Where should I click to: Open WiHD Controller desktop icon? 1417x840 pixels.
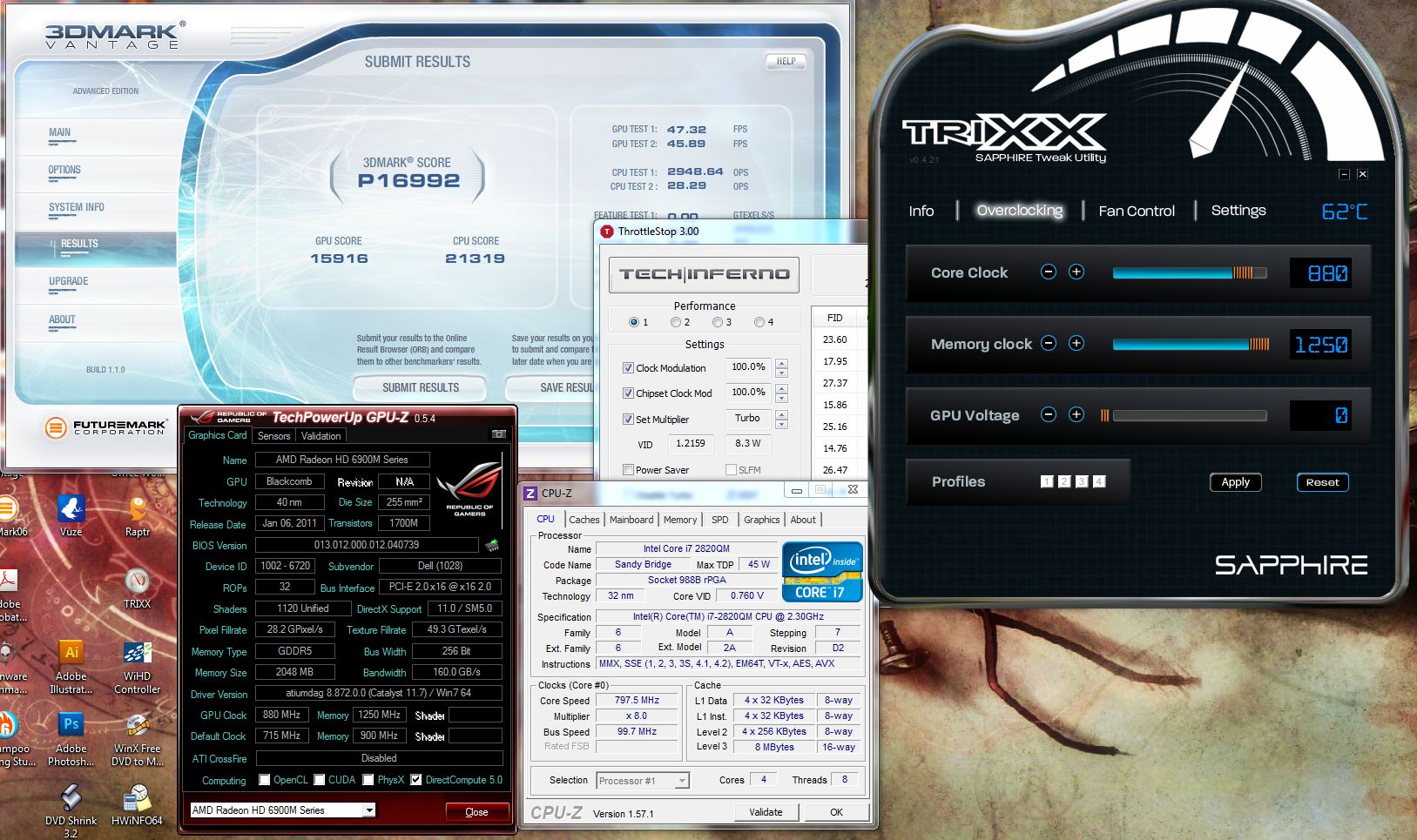138,668
